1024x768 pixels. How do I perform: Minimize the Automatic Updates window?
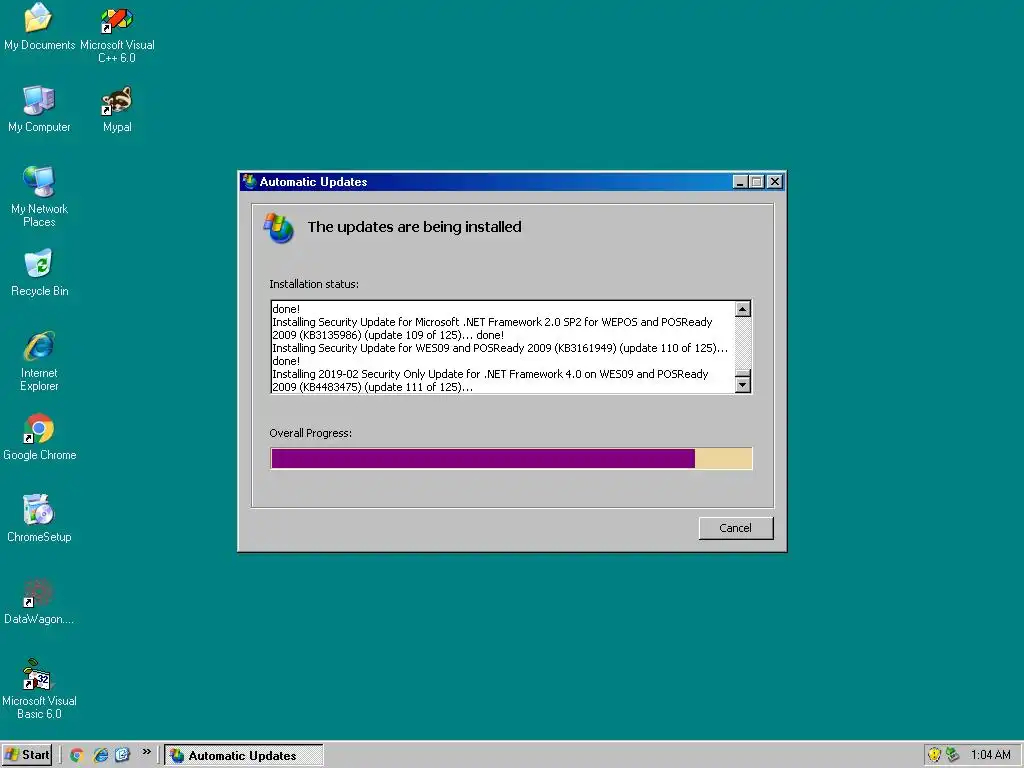[740, 182]
